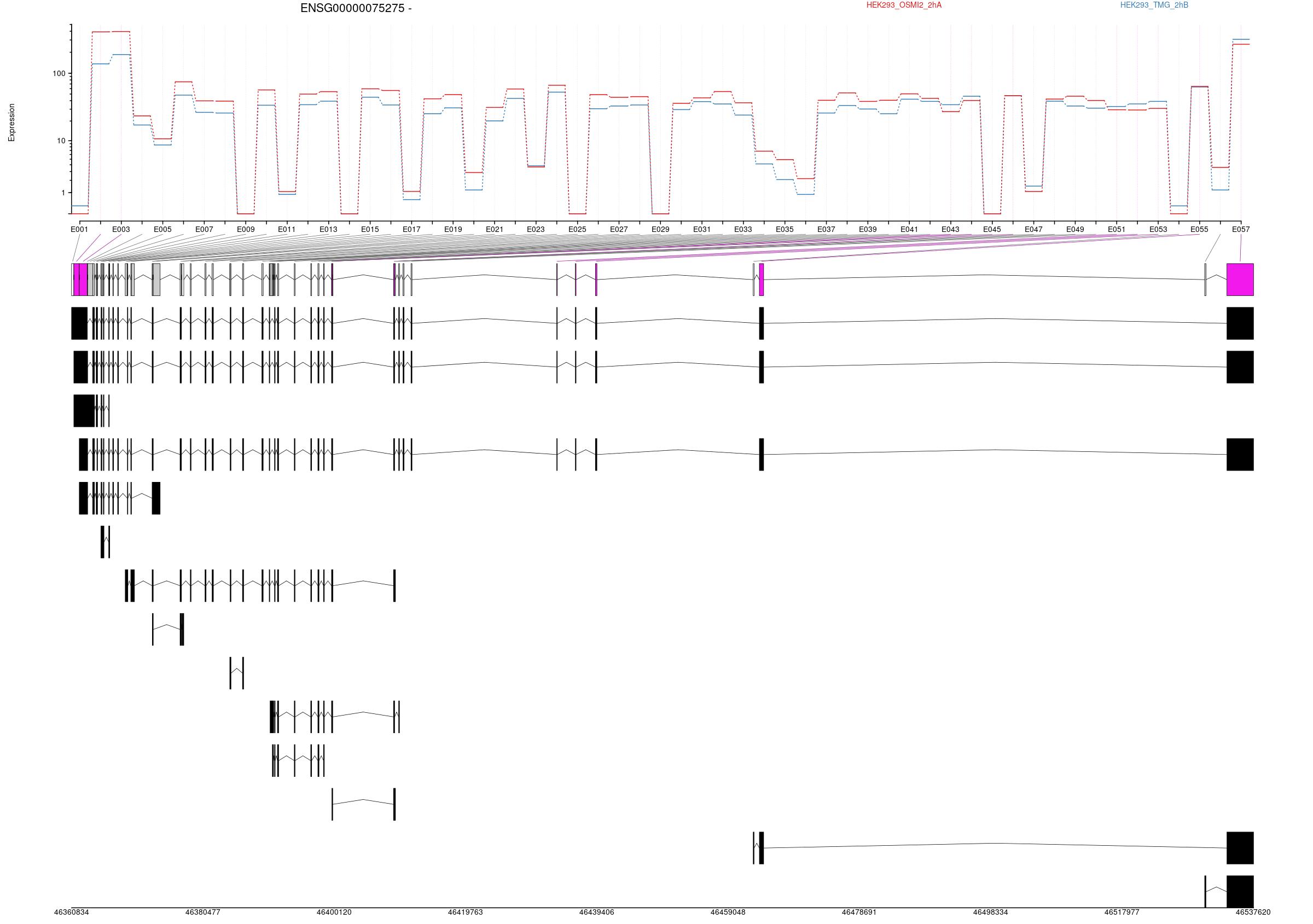Click exon label E043
1313x924 pixels.
pyautogui.click(x=950, y=229)
